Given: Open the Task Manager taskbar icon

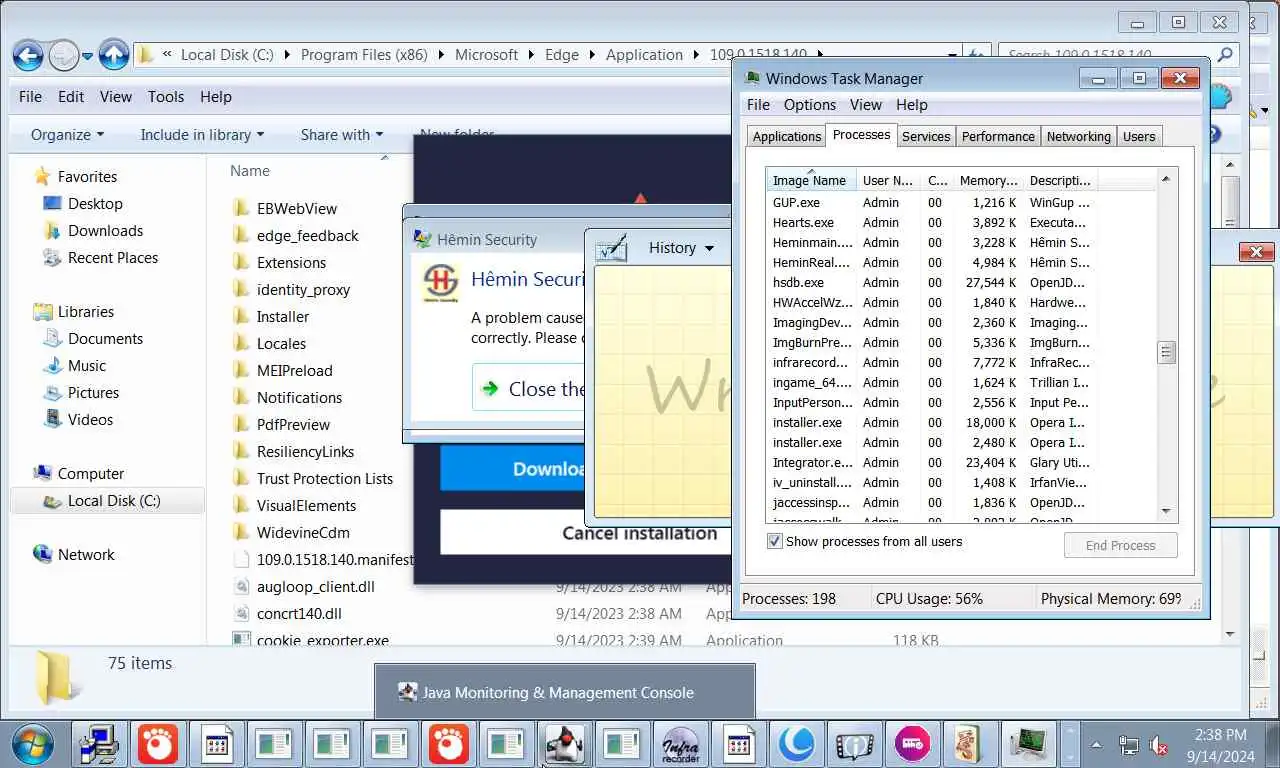Looking at the screenshot, I should [x=1029, y=745].
